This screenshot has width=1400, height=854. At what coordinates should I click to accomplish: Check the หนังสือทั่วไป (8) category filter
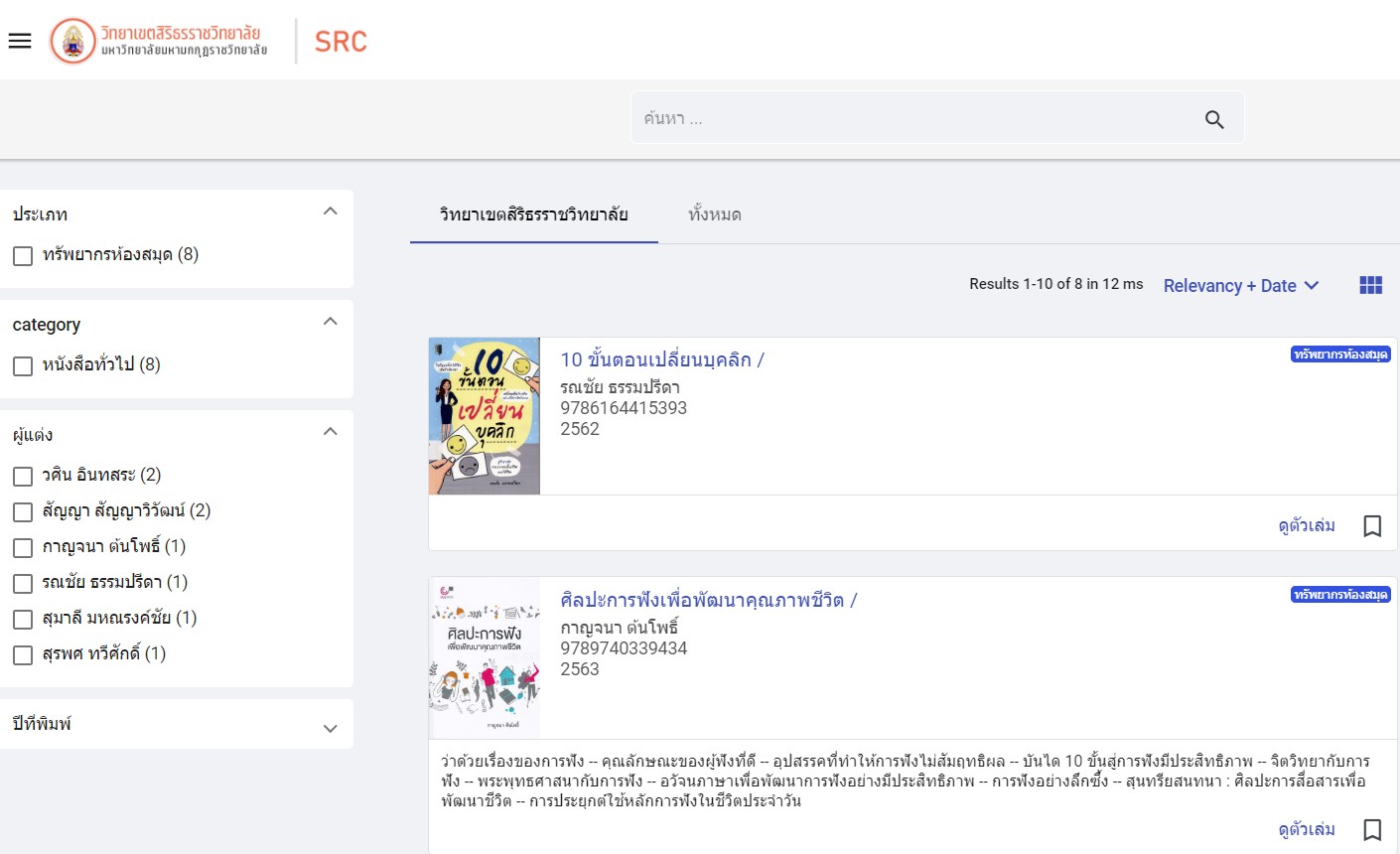click(x=23, y=366)
